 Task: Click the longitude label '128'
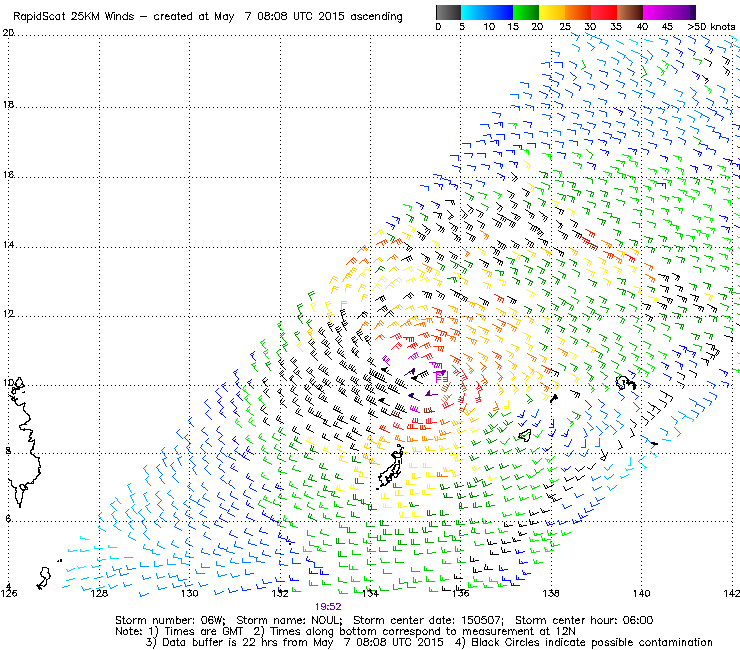(99, 593)
